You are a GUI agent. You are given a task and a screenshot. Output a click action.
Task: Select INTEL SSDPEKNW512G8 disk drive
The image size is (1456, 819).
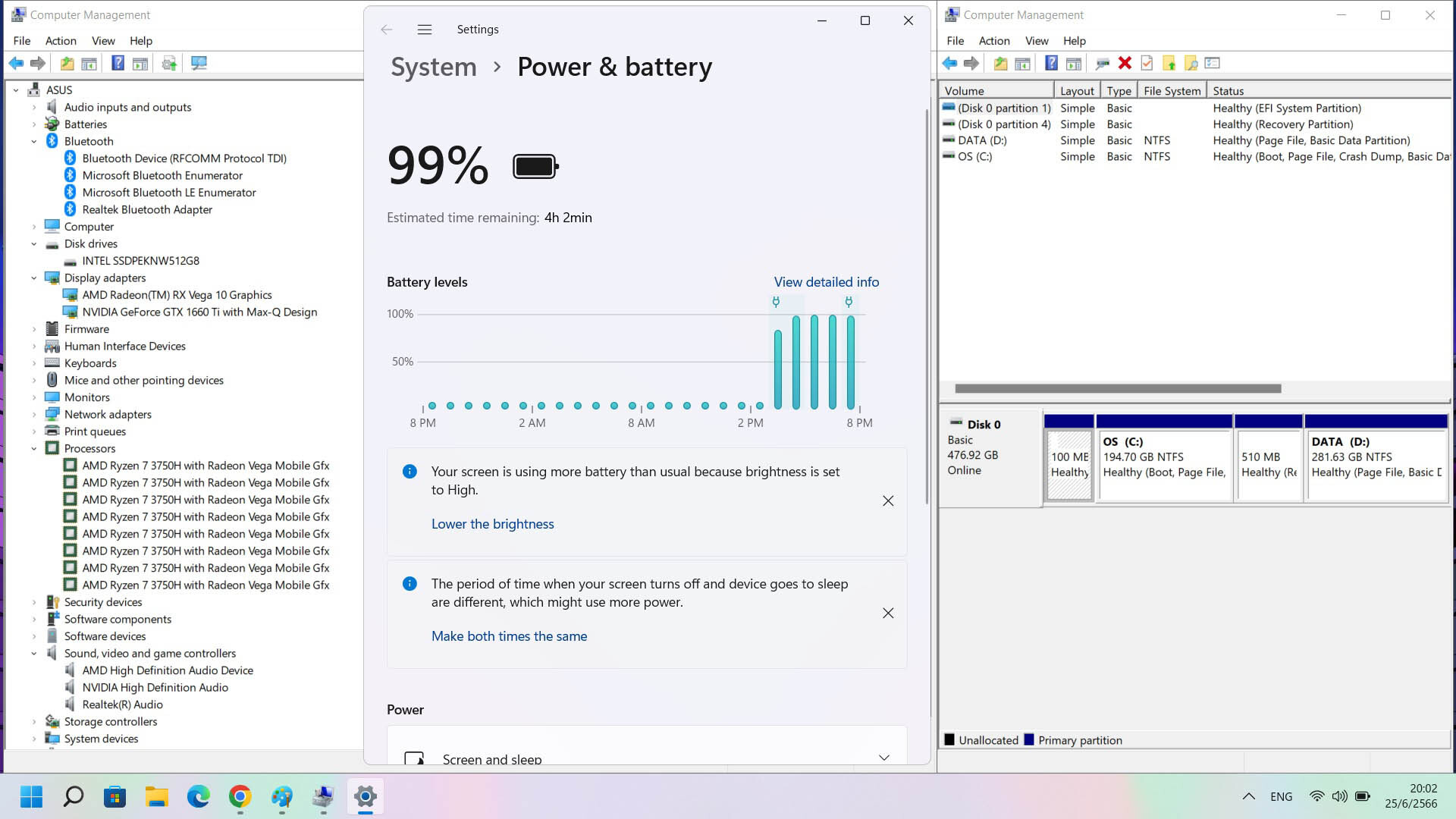click(141, 261)
